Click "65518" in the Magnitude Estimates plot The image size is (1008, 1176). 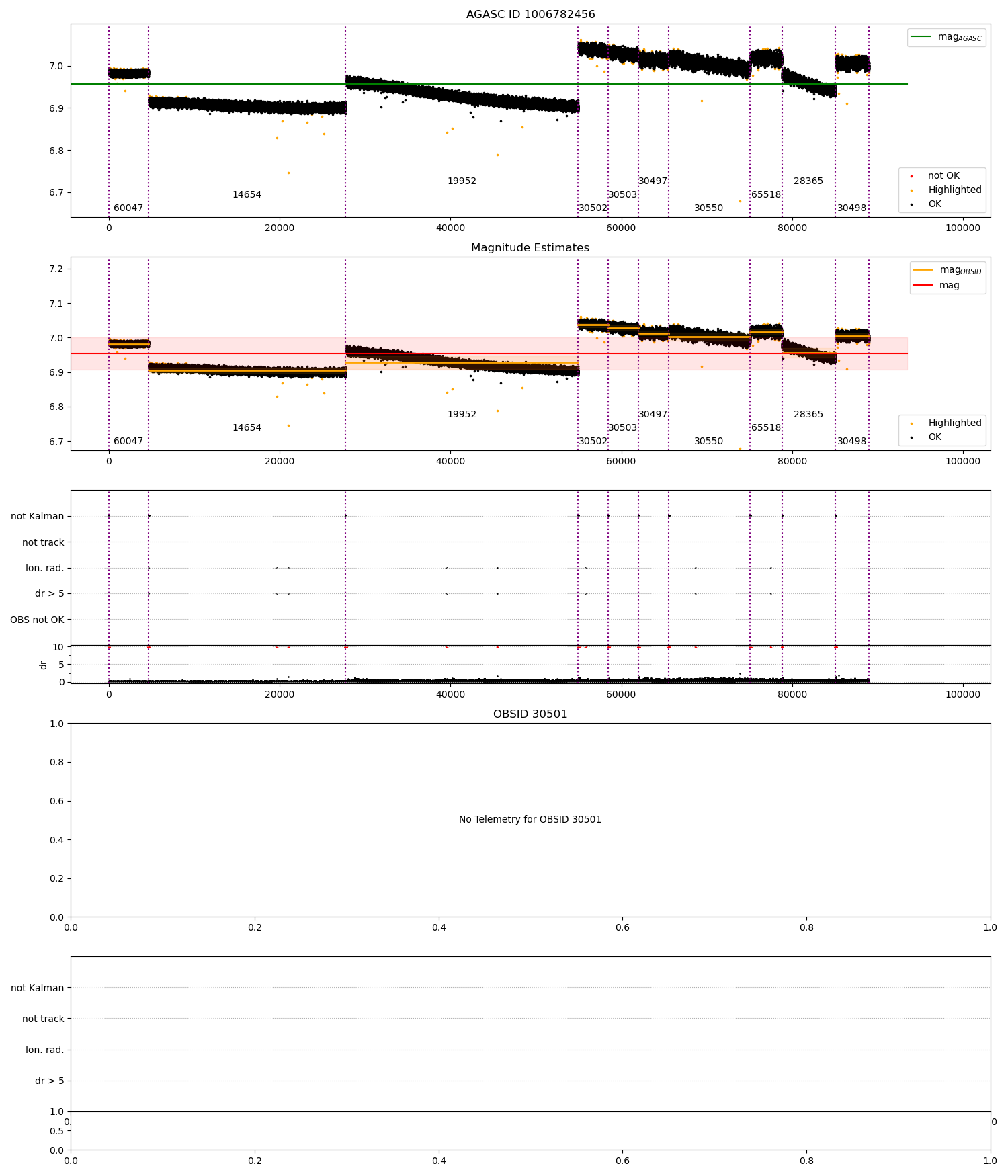(x=766, y=428)
